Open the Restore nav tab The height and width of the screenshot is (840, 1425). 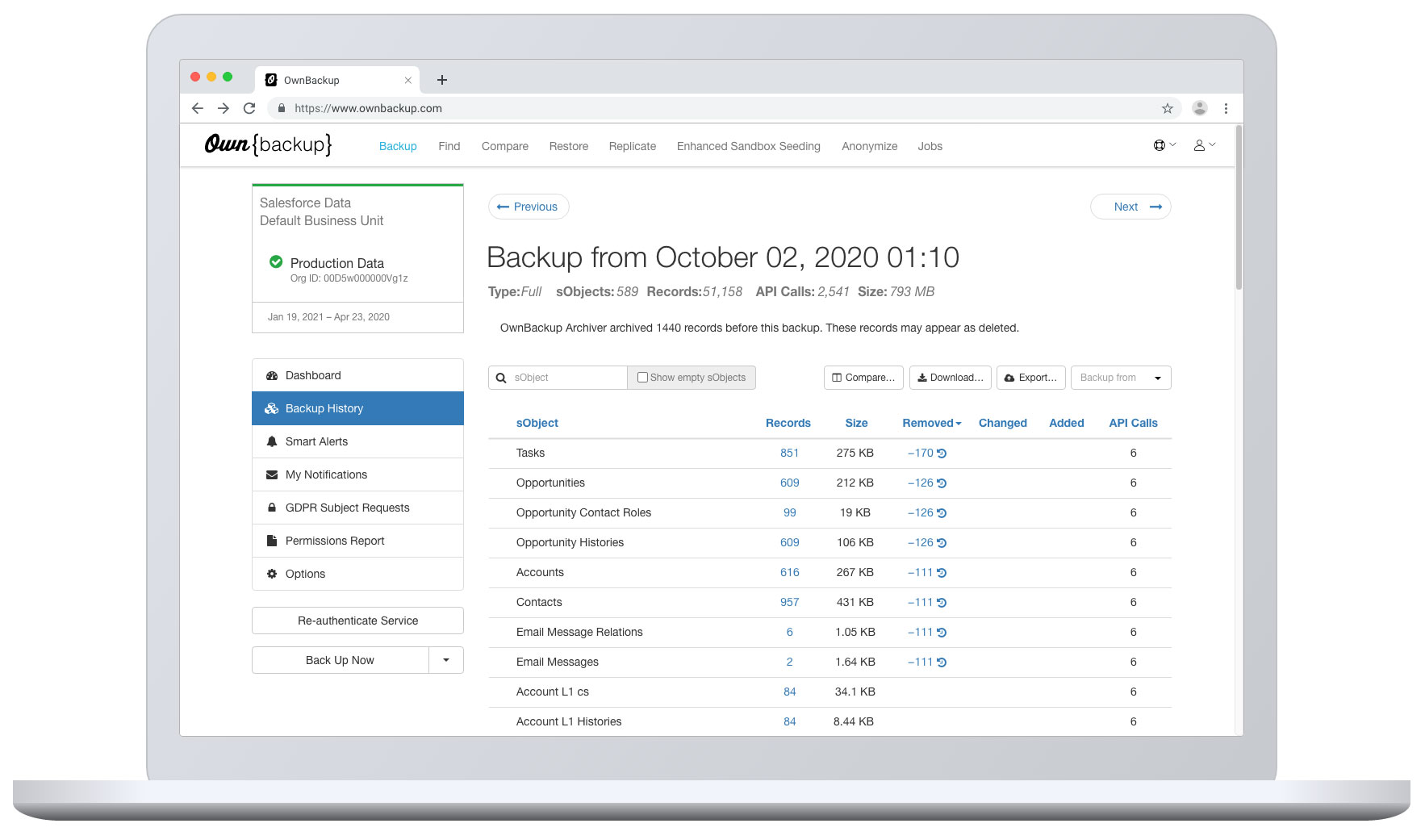coord(569,146)
